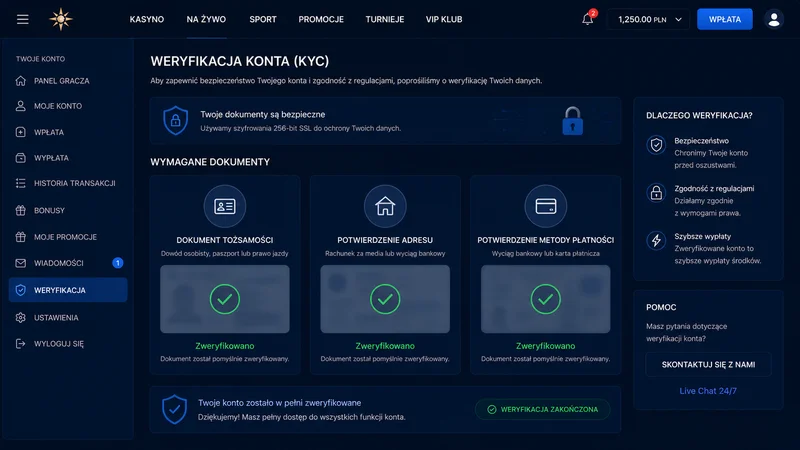Click 'Twoje konto zostało w pełni zweryfikowane' text

[x=280, y=403]
